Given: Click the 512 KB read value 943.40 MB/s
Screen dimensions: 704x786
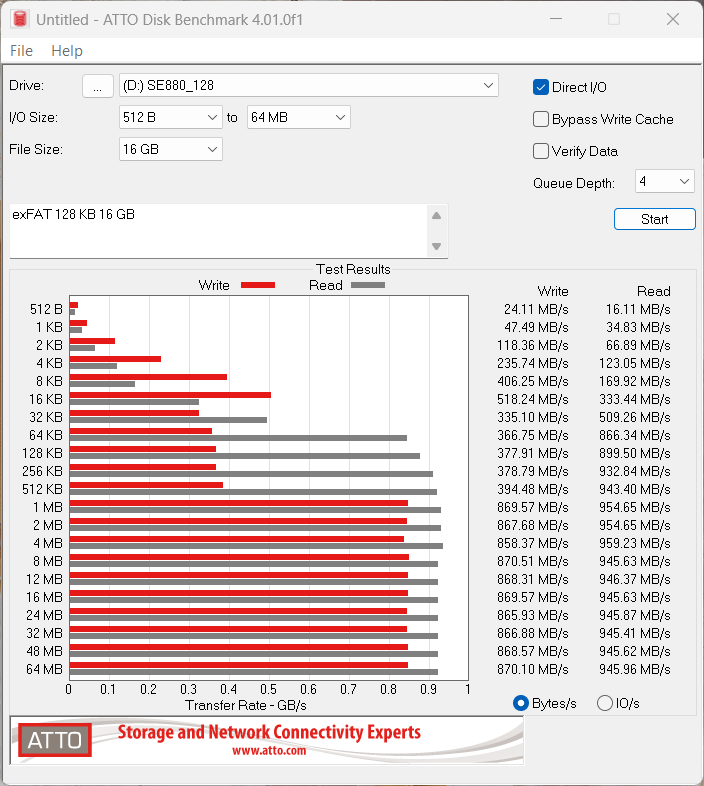Looking at the screenshot, I should pyautogui.click(x=634, y=489).
